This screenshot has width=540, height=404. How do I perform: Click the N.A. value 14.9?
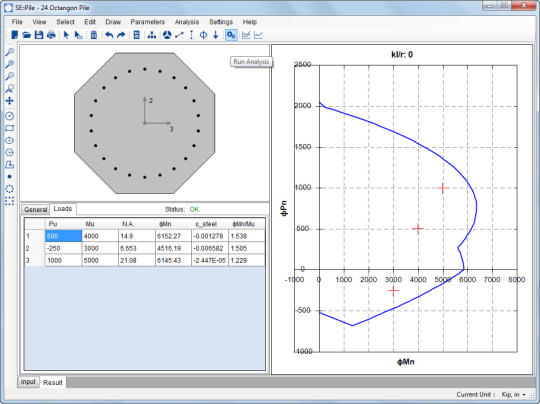point(137,236)
